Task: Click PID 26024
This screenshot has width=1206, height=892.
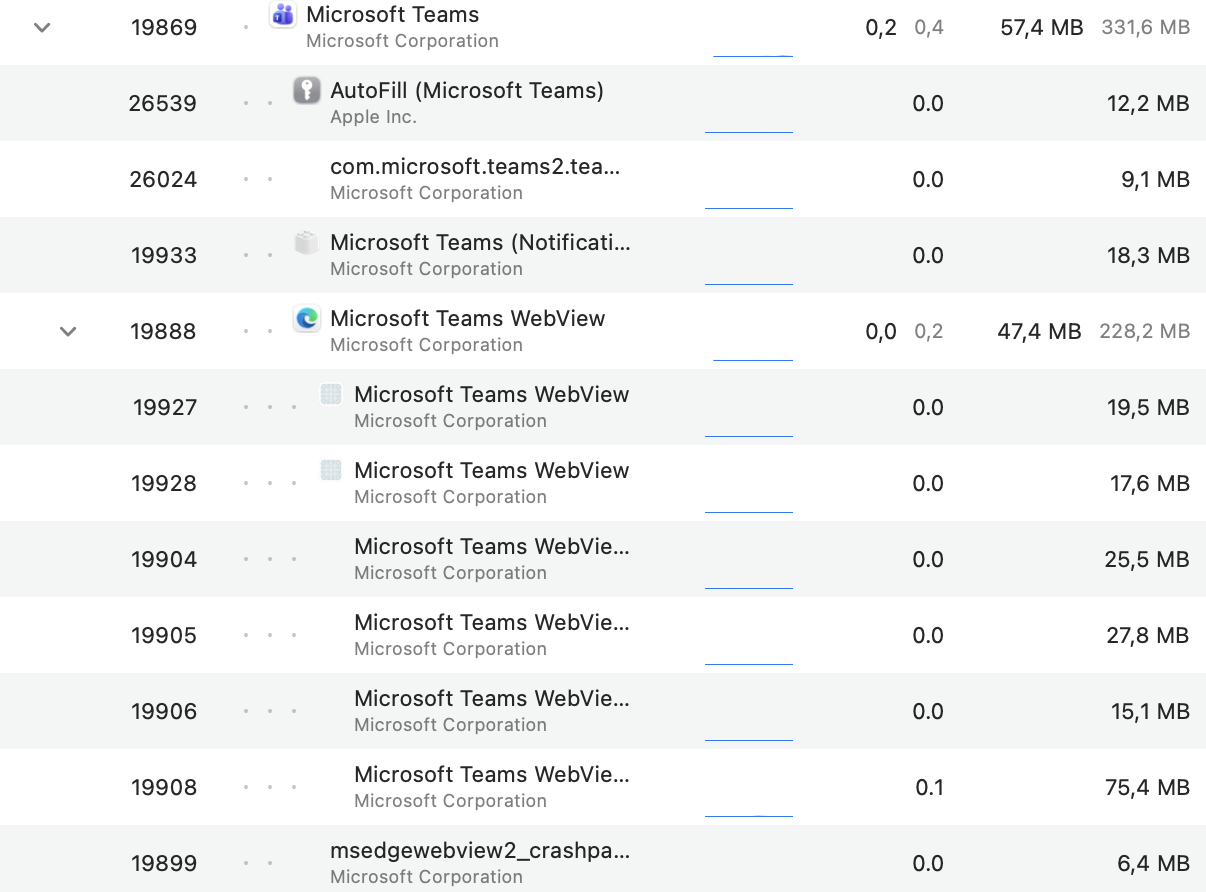Action: click(164, 179)
